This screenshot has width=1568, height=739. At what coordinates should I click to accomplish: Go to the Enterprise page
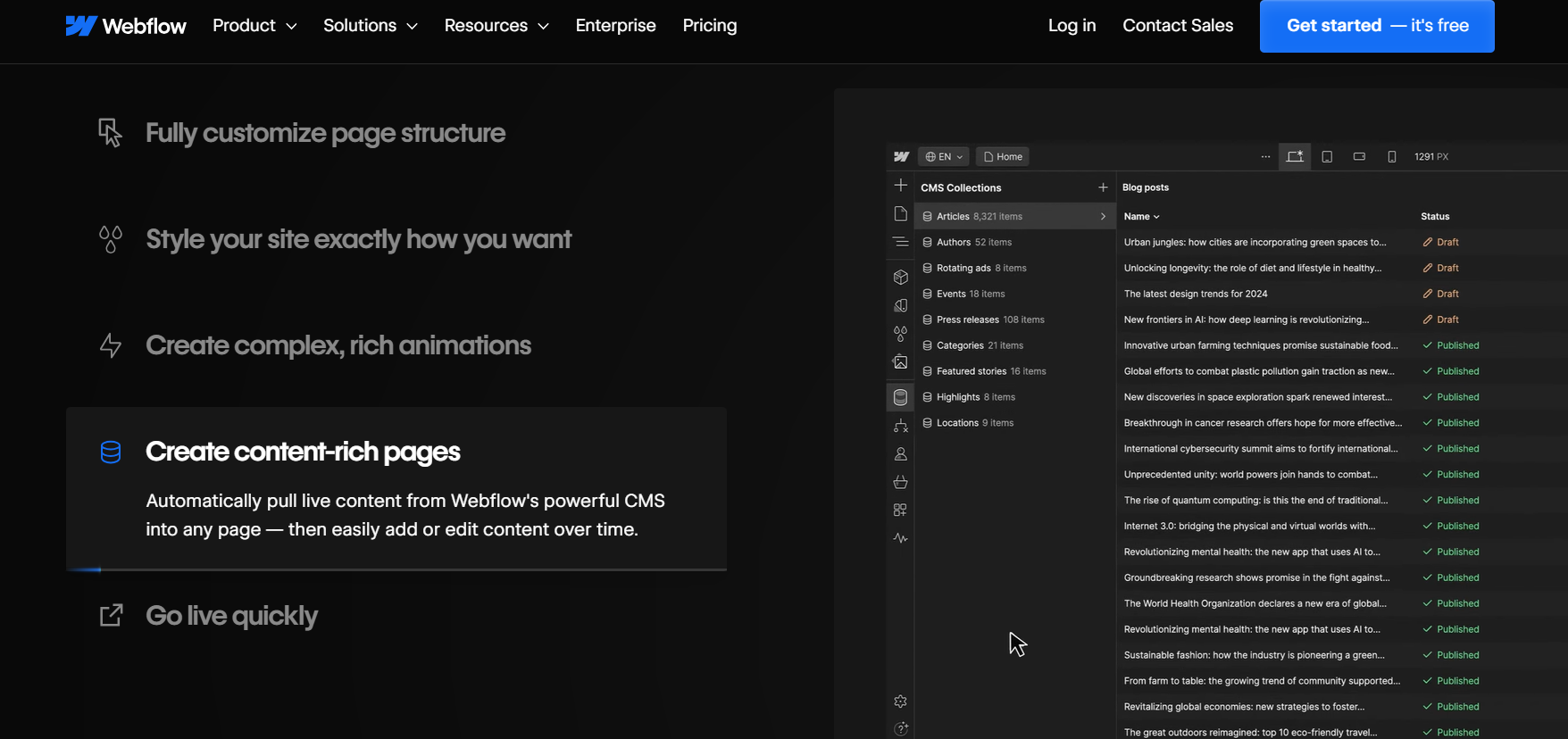coord(615,26)
